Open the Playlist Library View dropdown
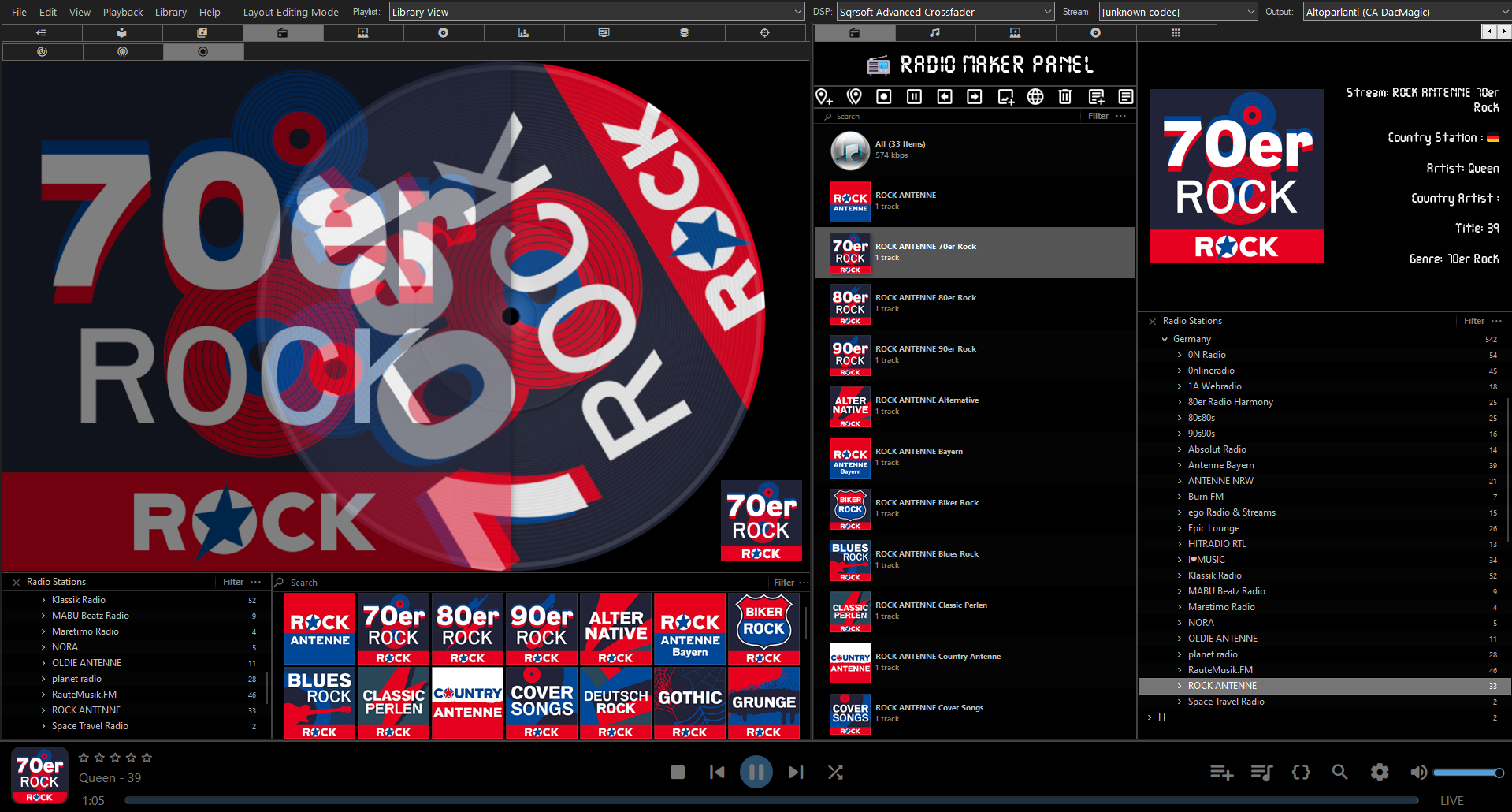Viewport: 1512px width, 812px height. (x=596, y=12)
